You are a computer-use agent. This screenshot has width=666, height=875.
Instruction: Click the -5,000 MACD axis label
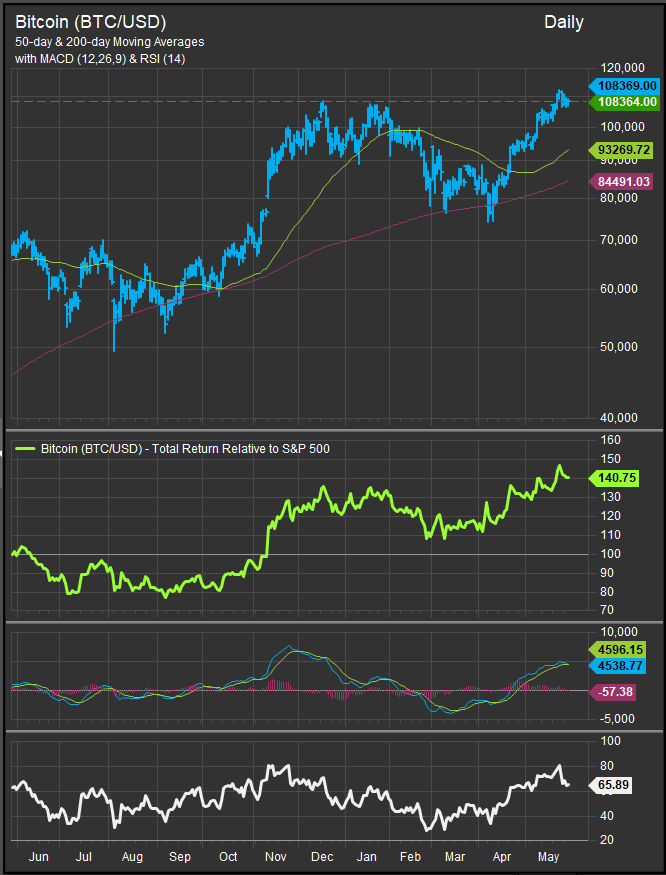point(617,719)
